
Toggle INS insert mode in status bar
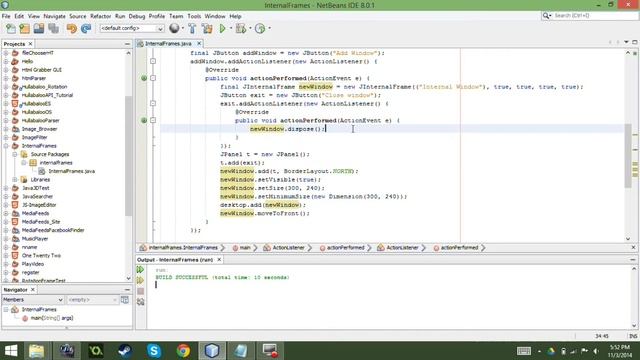tap(633, 336)
